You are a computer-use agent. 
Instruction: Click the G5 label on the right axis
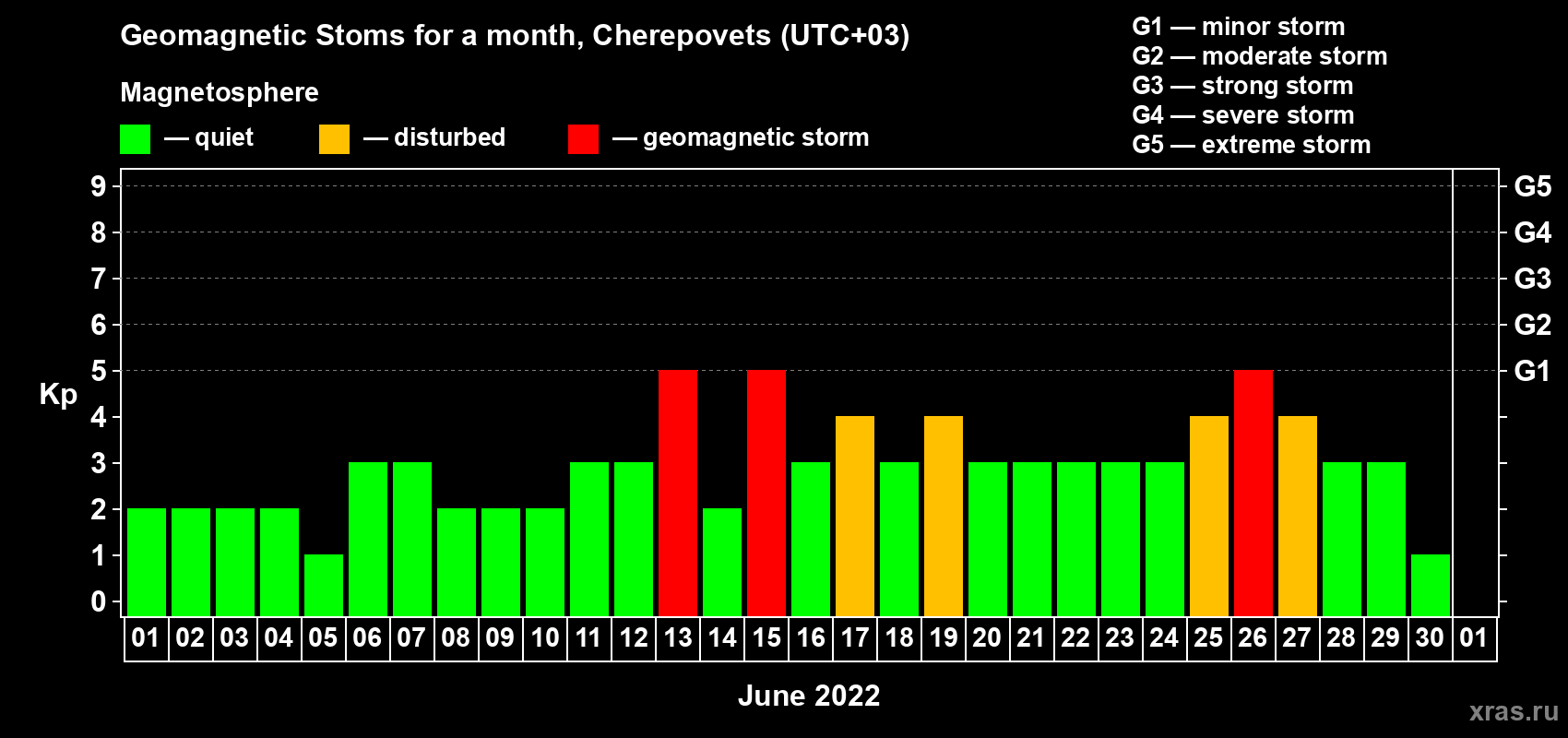click(1532, 186)
